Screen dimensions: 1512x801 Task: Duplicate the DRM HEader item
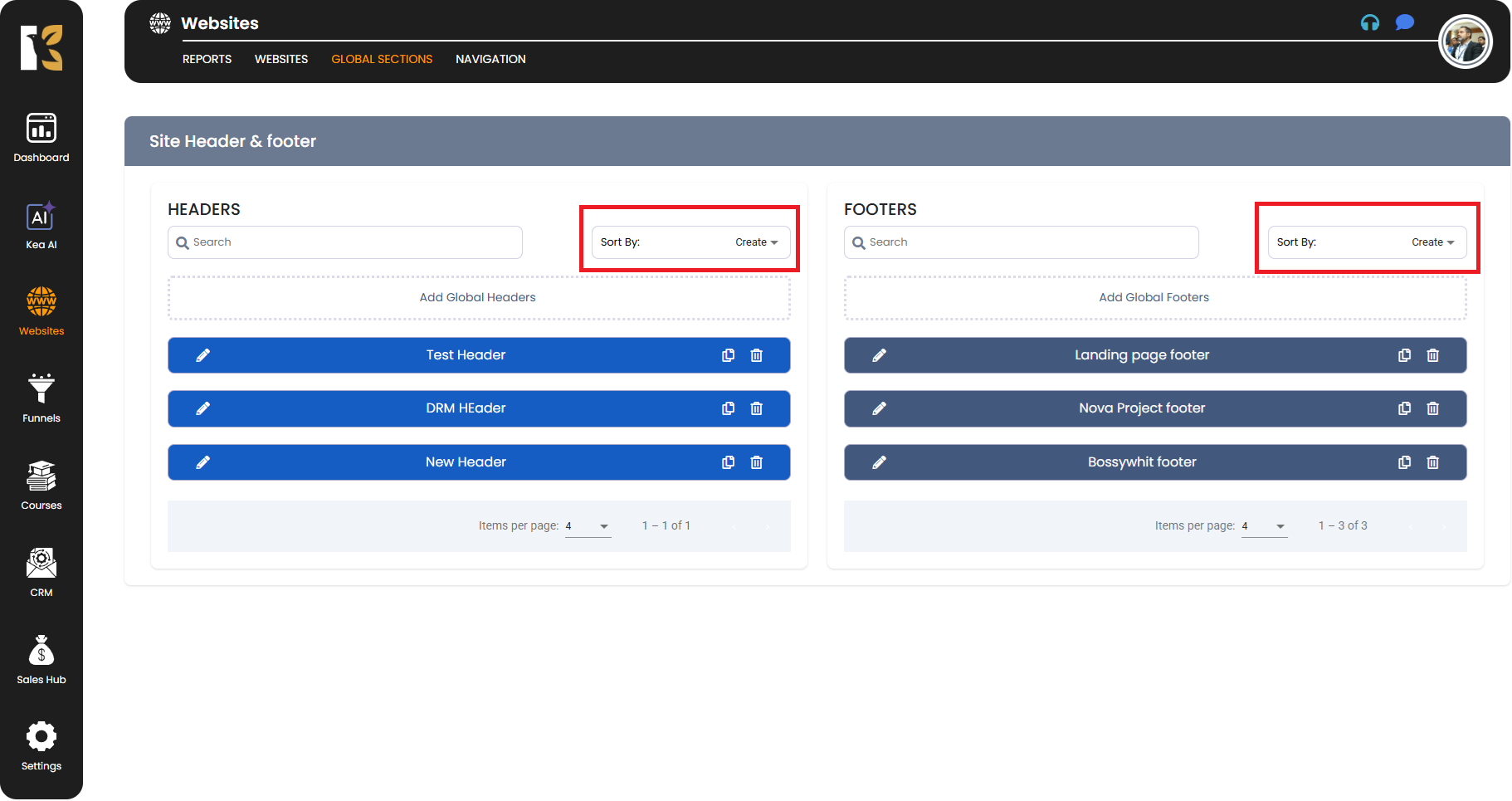click(728, 408)
